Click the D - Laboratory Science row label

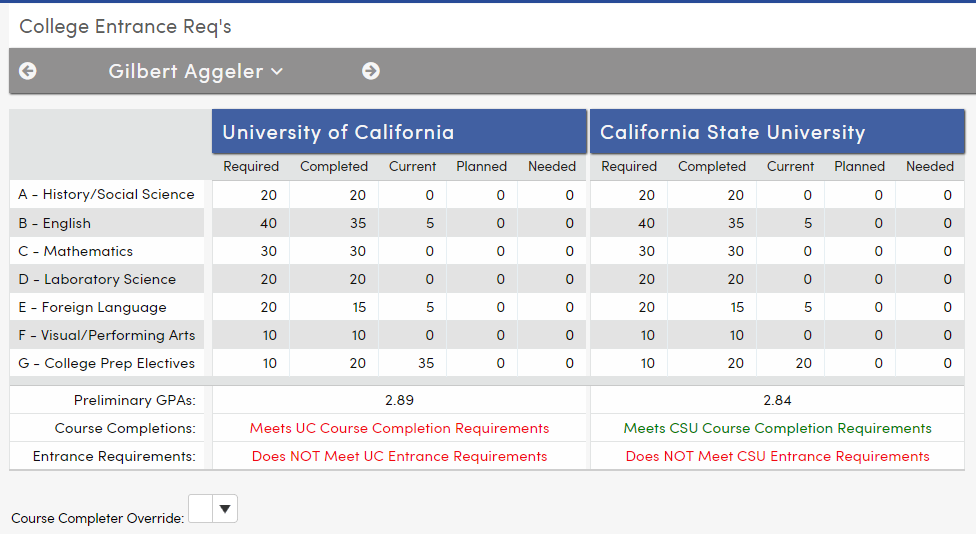97,279
